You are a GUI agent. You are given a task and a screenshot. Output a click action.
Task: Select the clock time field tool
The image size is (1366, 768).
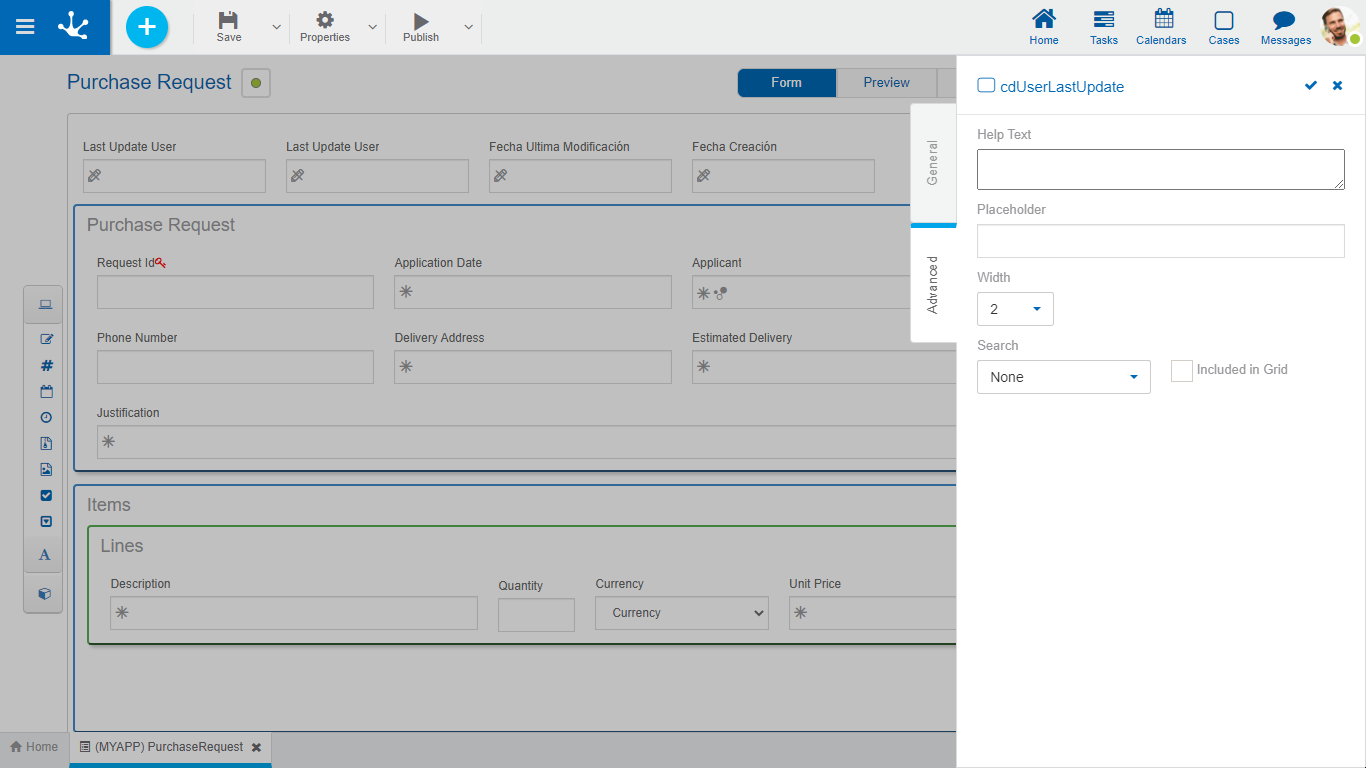click(x=46, y=418)
